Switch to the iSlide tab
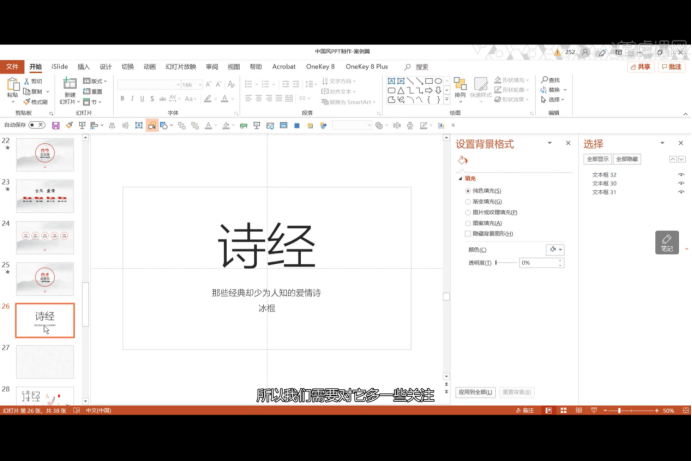The height and width of the screenshot is (461, 692). click(x=60, y=67)
